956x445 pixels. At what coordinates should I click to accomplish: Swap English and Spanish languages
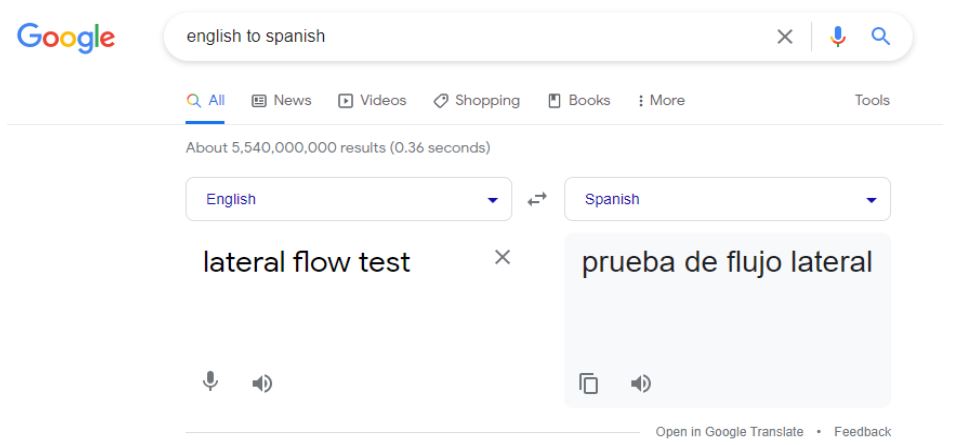pyautogui.click(x=537, y=199)
